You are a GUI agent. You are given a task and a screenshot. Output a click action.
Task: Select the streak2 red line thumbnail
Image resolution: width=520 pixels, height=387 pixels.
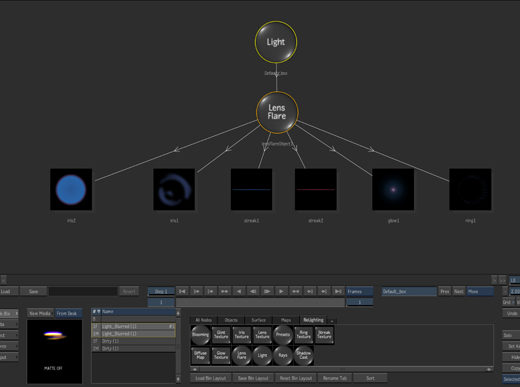[x=315, y=189]
